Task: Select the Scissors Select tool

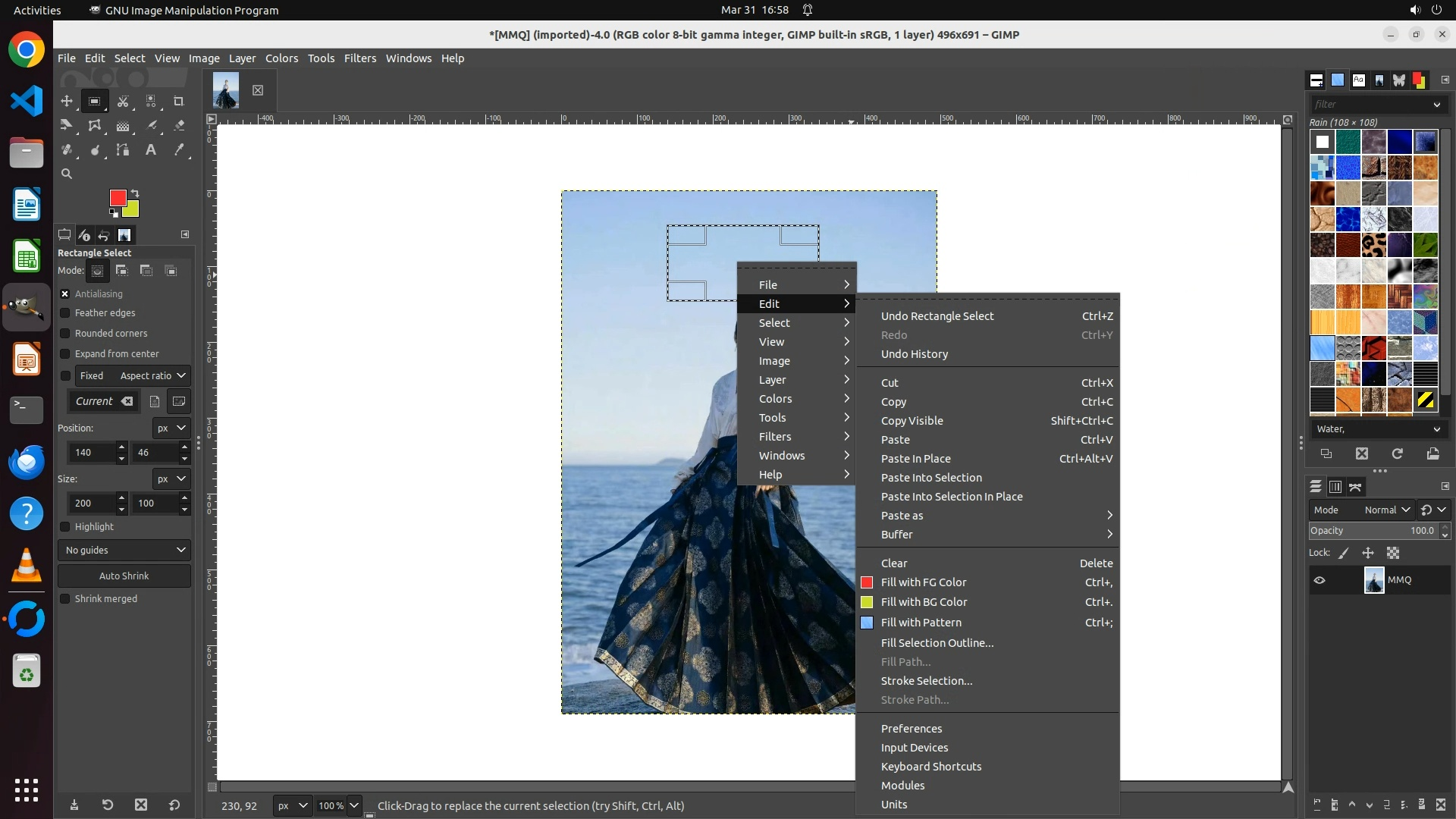Action: pyautogui.click(x=123, y=101)
